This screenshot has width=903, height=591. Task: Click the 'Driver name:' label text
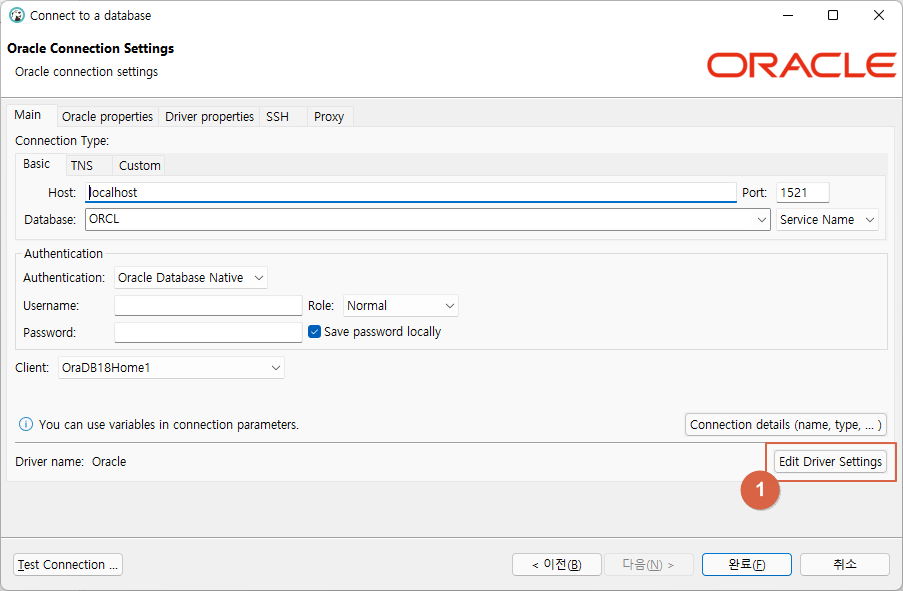tap(50, 461)
